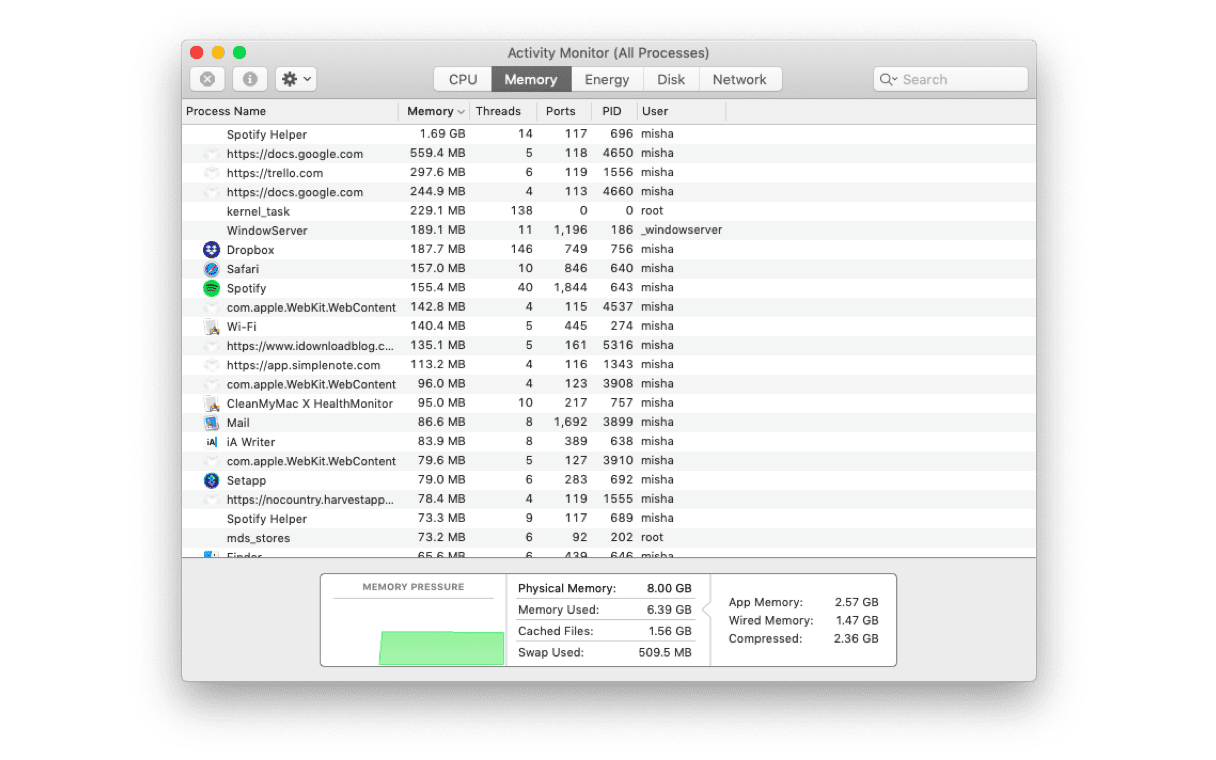Screen dimensions: 1216x760
Task: Click shield icon beside https://www.idownloadblog.c...
Action: [x=211, y=346]
